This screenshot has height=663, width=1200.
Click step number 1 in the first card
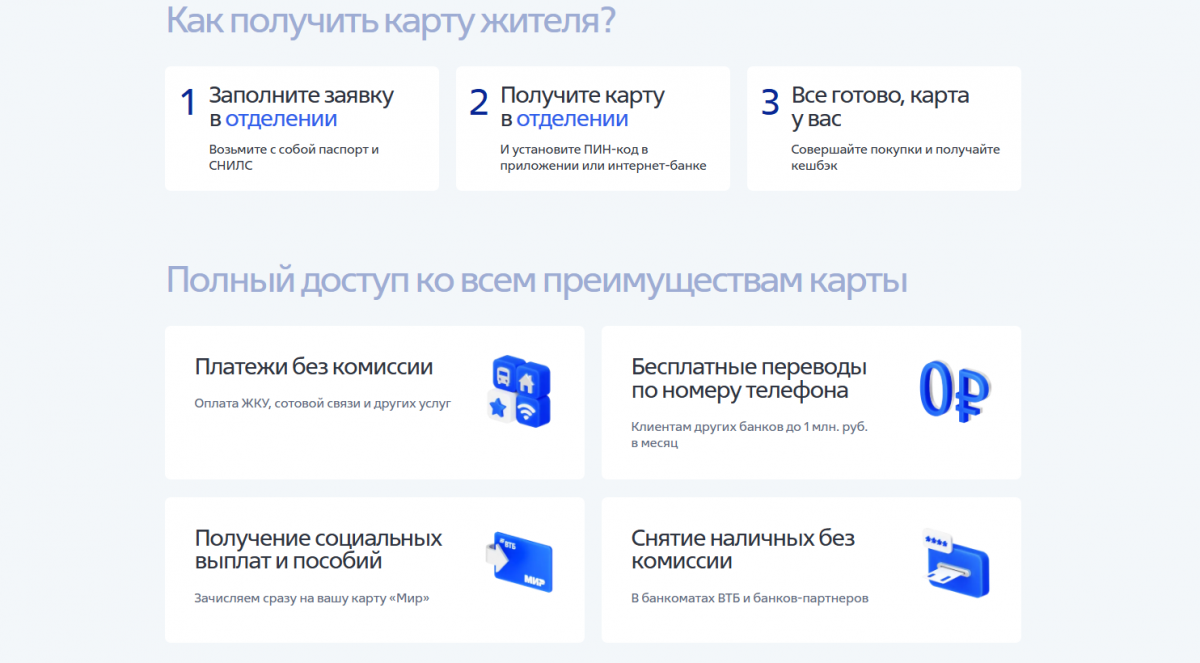pos(187,103)
